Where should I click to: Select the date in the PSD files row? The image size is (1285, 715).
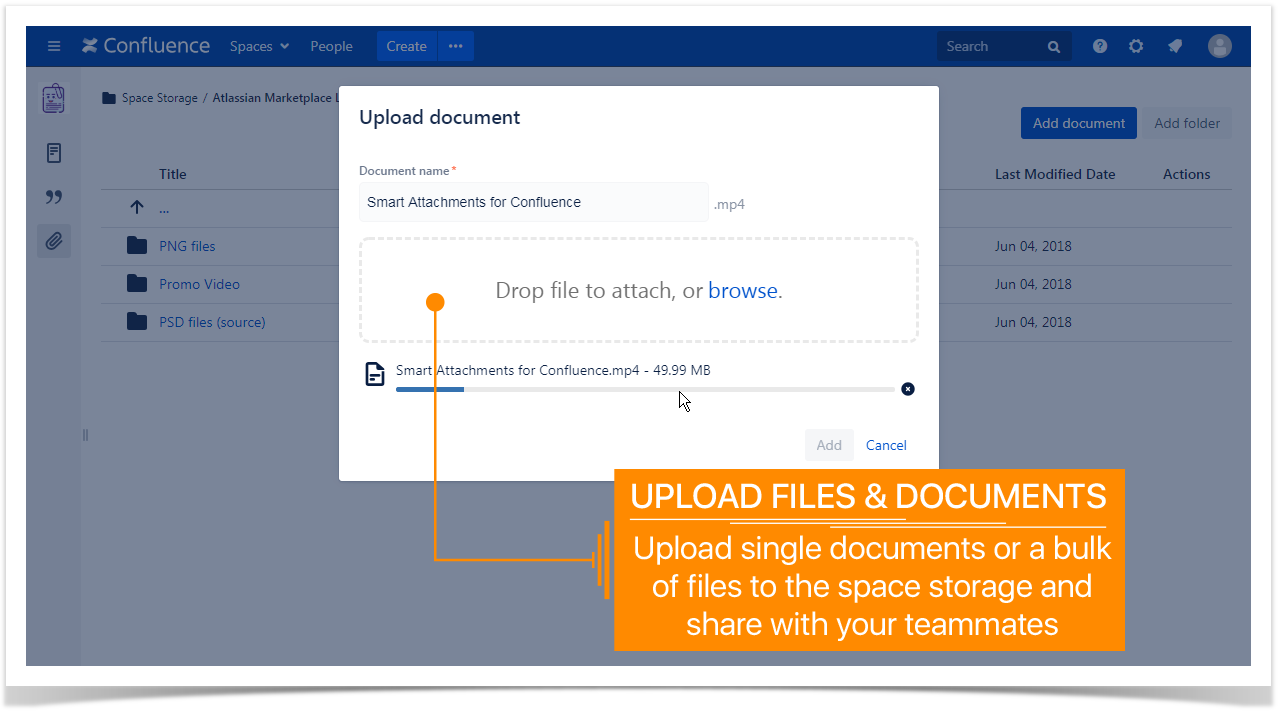tap(1033, 322)
